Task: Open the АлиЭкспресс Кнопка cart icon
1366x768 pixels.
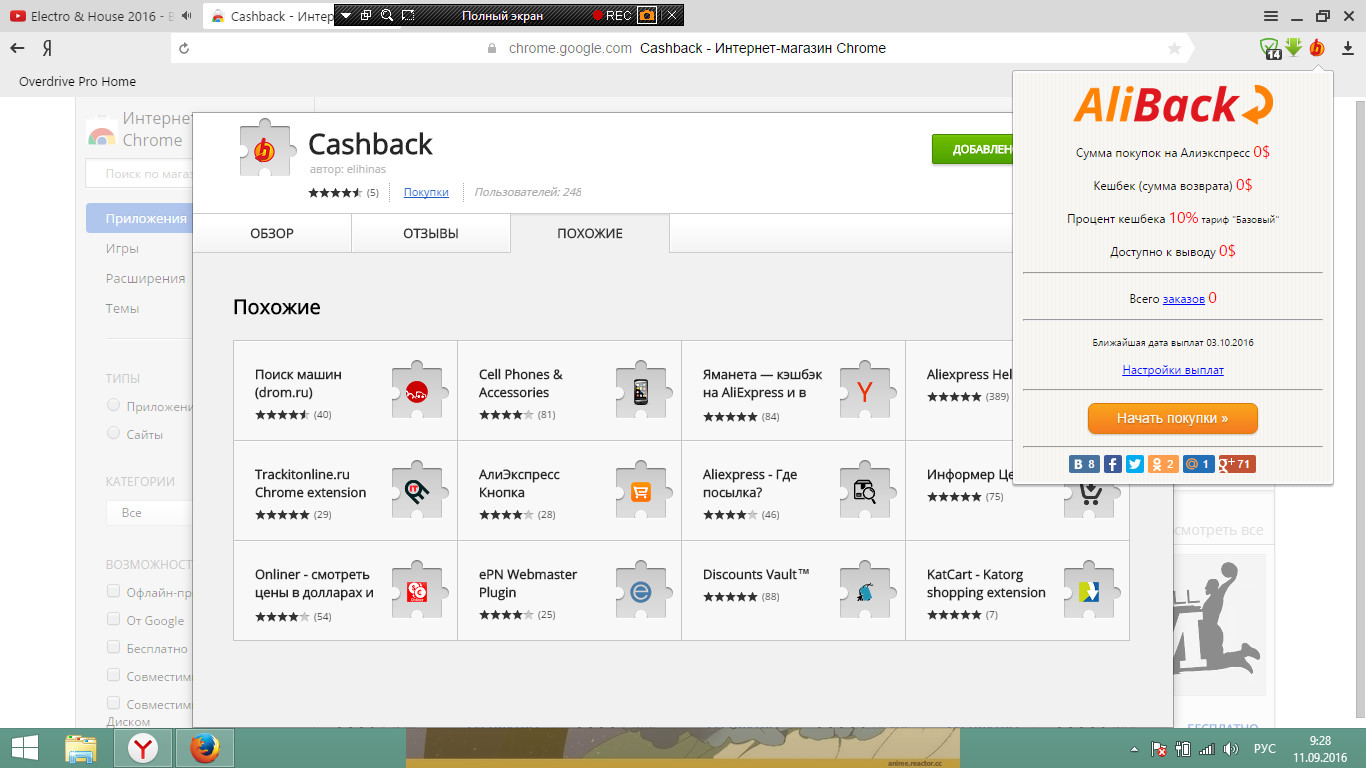Action: (641, 491)
